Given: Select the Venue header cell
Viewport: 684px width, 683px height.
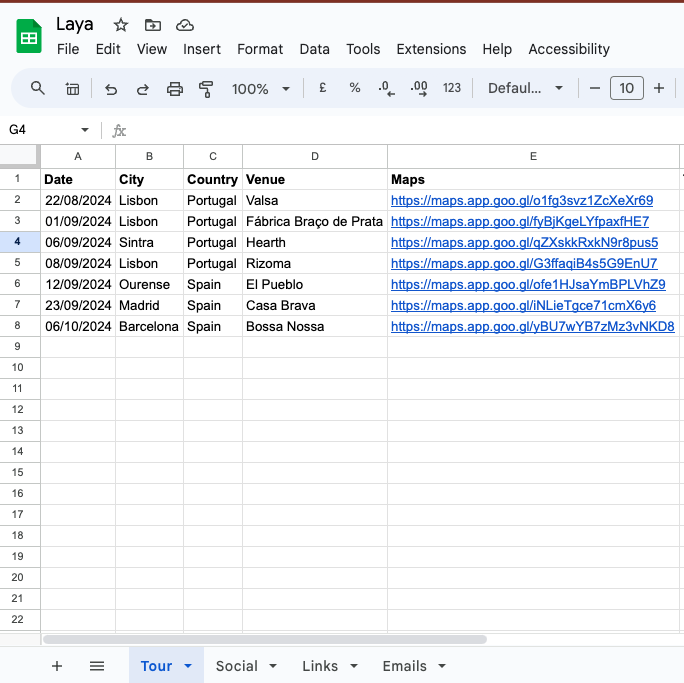Looking at the screenshot, I should coord(315,179).
